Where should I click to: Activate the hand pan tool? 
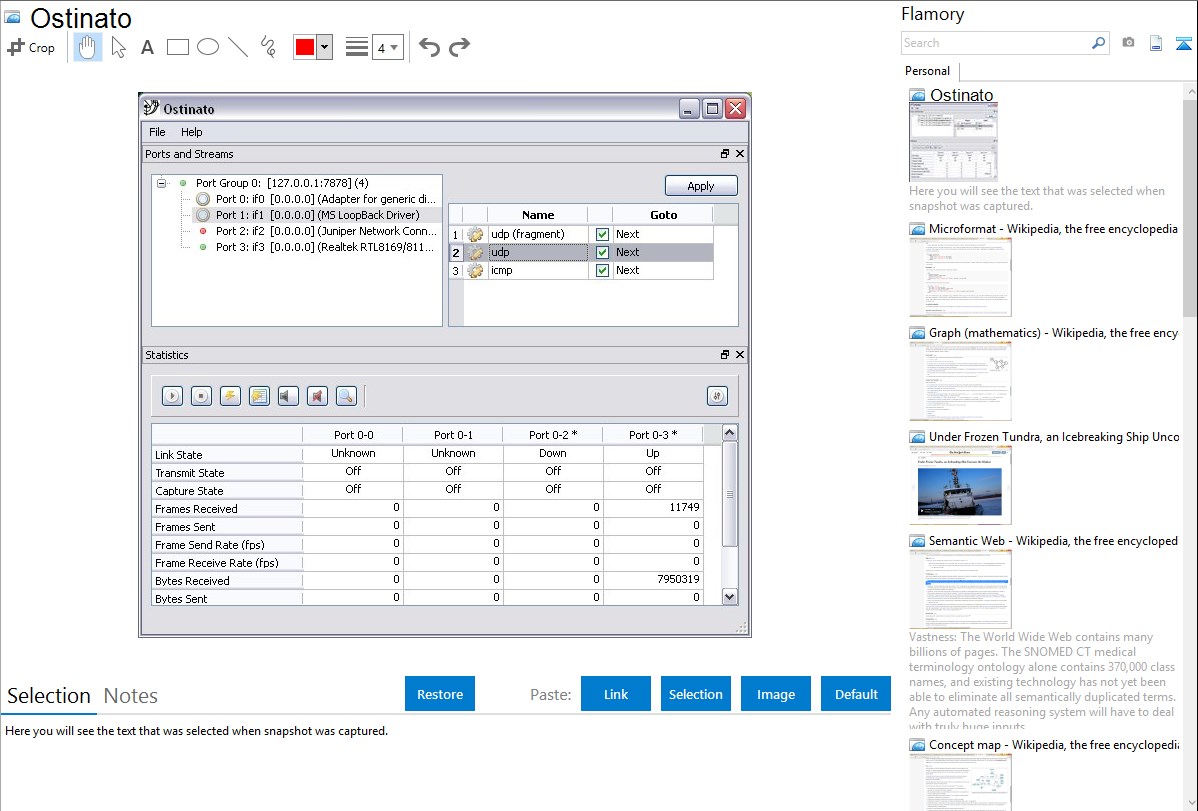pyautogui.click(x=87, y=47)
